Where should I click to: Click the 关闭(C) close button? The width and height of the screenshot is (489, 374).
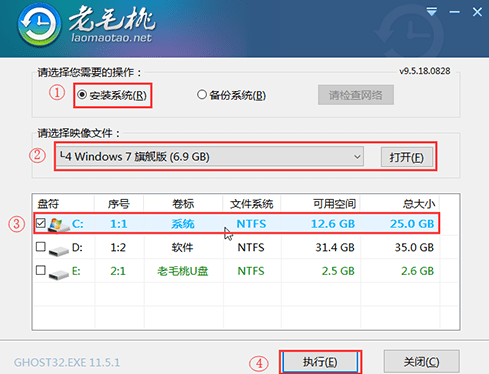coord(422,362)
